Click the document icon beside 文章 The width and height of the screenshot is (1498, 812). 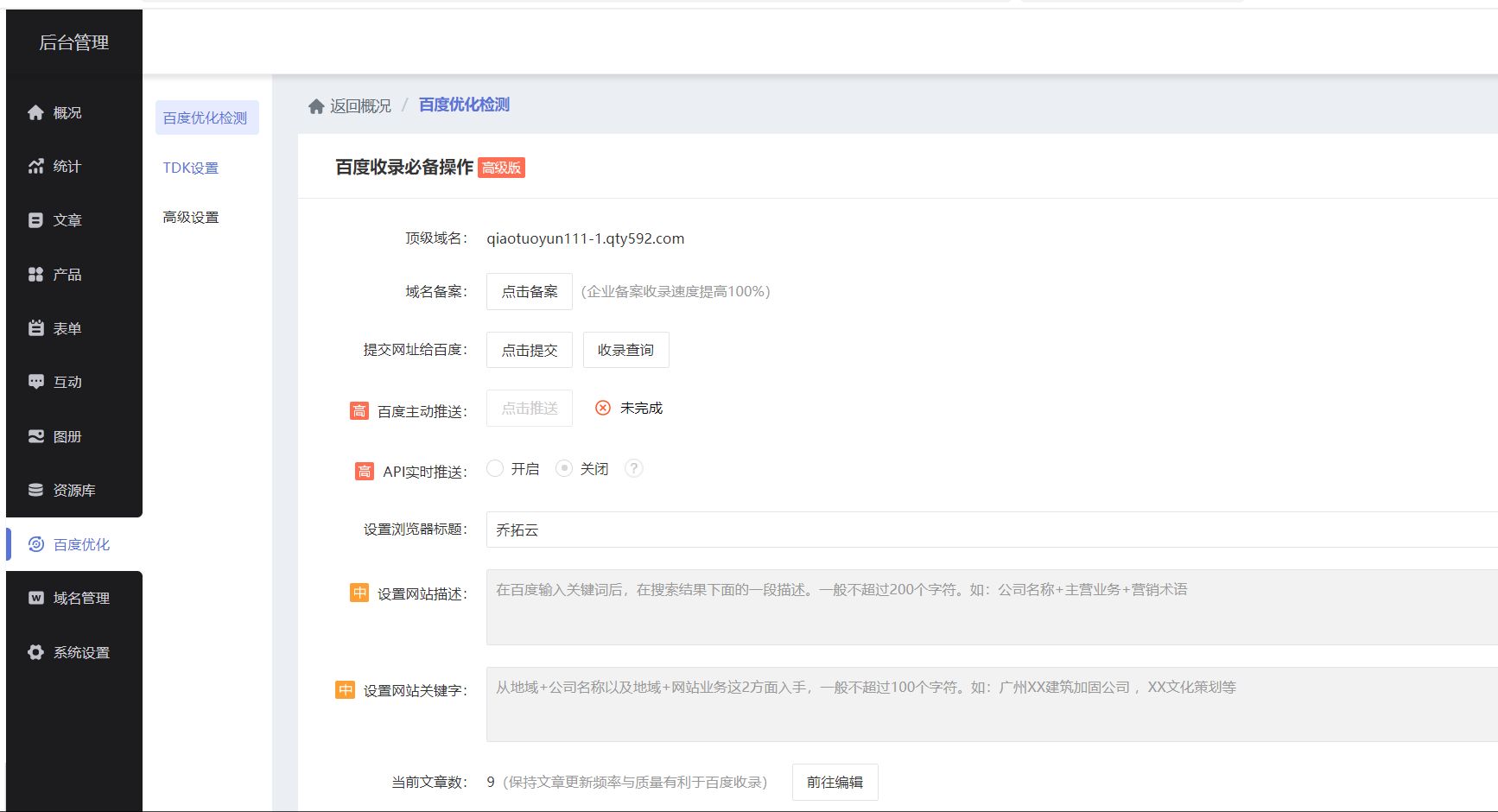click(x=35, y=220)
